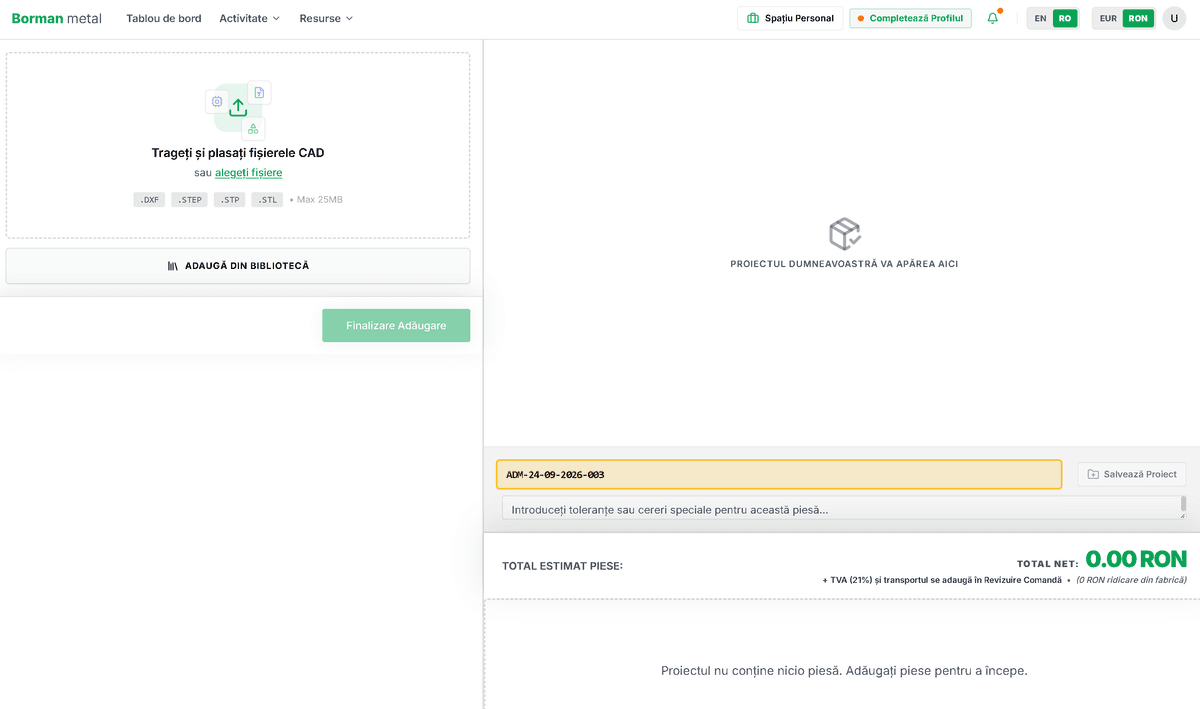Click the .DXF format tag
This screenshot has height=709, width=1200.
tap(149, 200)
